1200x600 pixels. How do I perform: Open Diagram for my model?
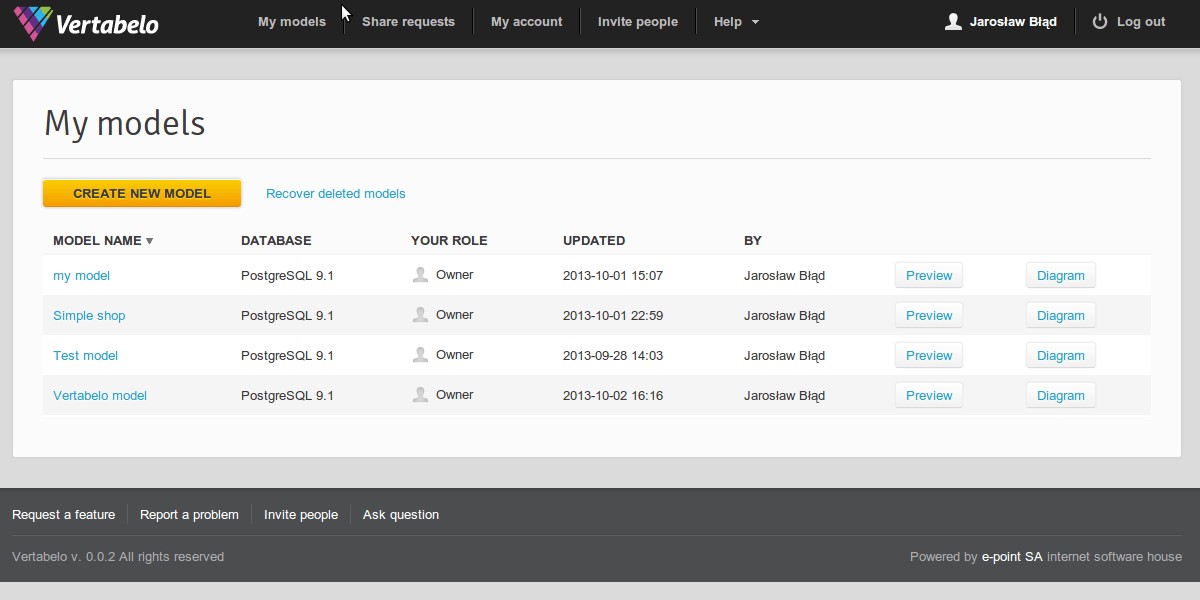click(x=1060, y=275)
